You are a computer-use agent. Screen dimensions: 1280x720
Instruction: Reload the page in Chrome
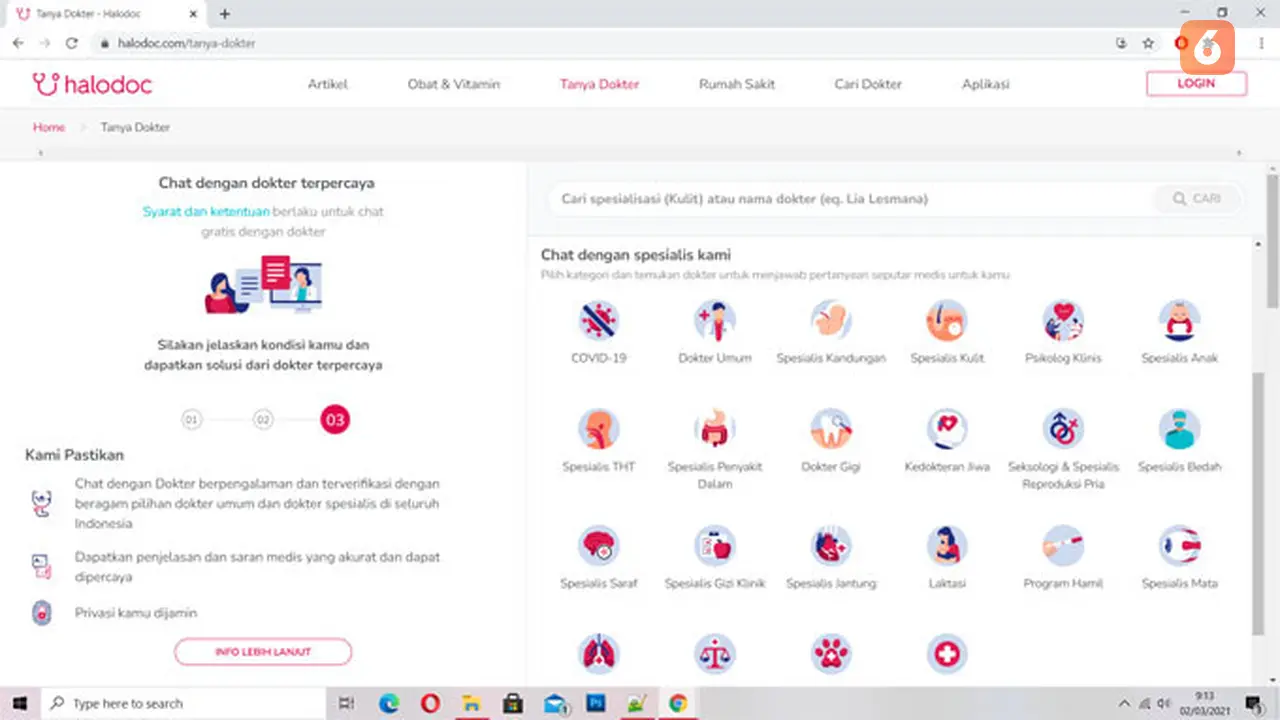click(71, 43)
